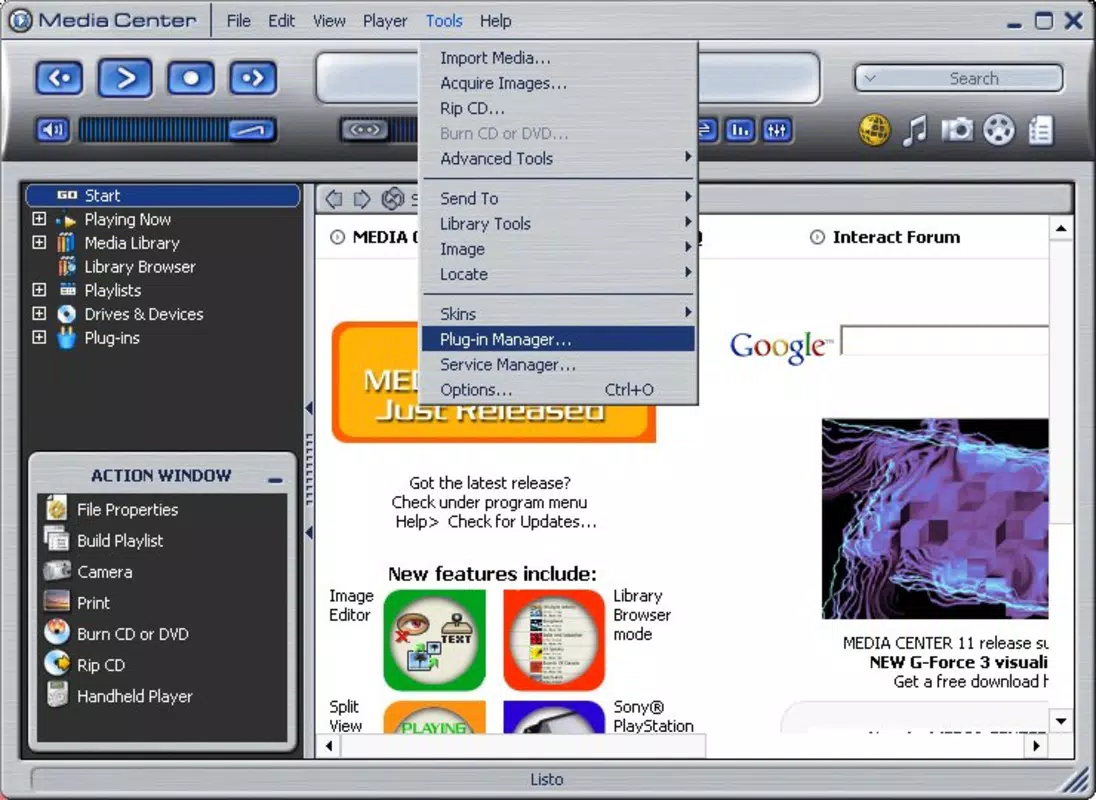Open Image submenu in Tools

[559, 249]
